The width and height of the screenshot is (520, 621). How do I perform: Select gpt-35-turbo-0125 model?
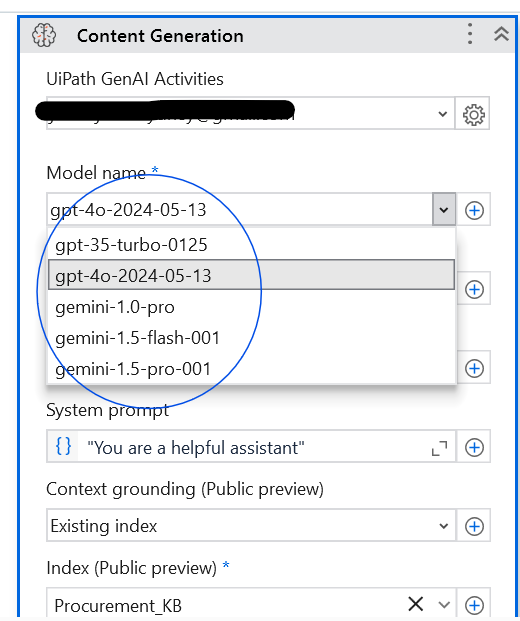(x=251, y=245)
